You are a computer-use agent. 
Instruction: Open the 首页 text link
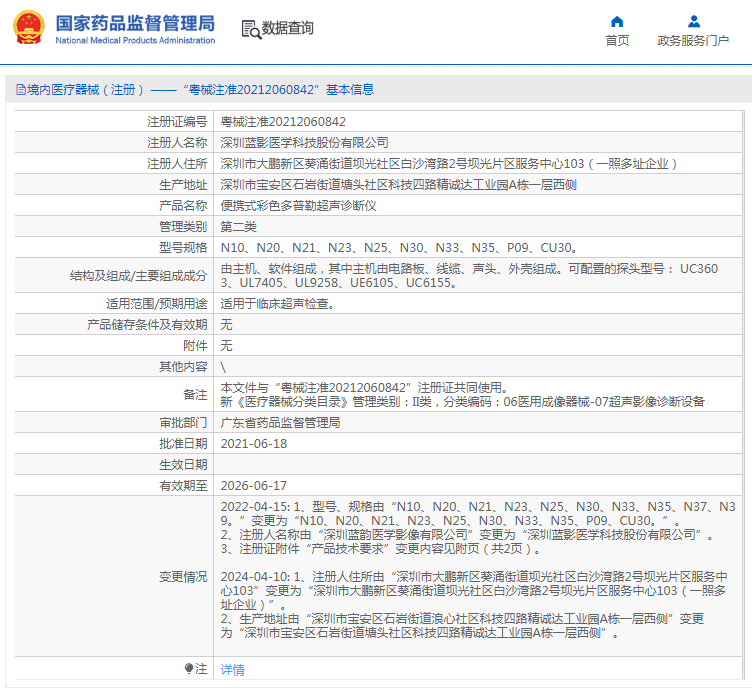click(617, 41)
